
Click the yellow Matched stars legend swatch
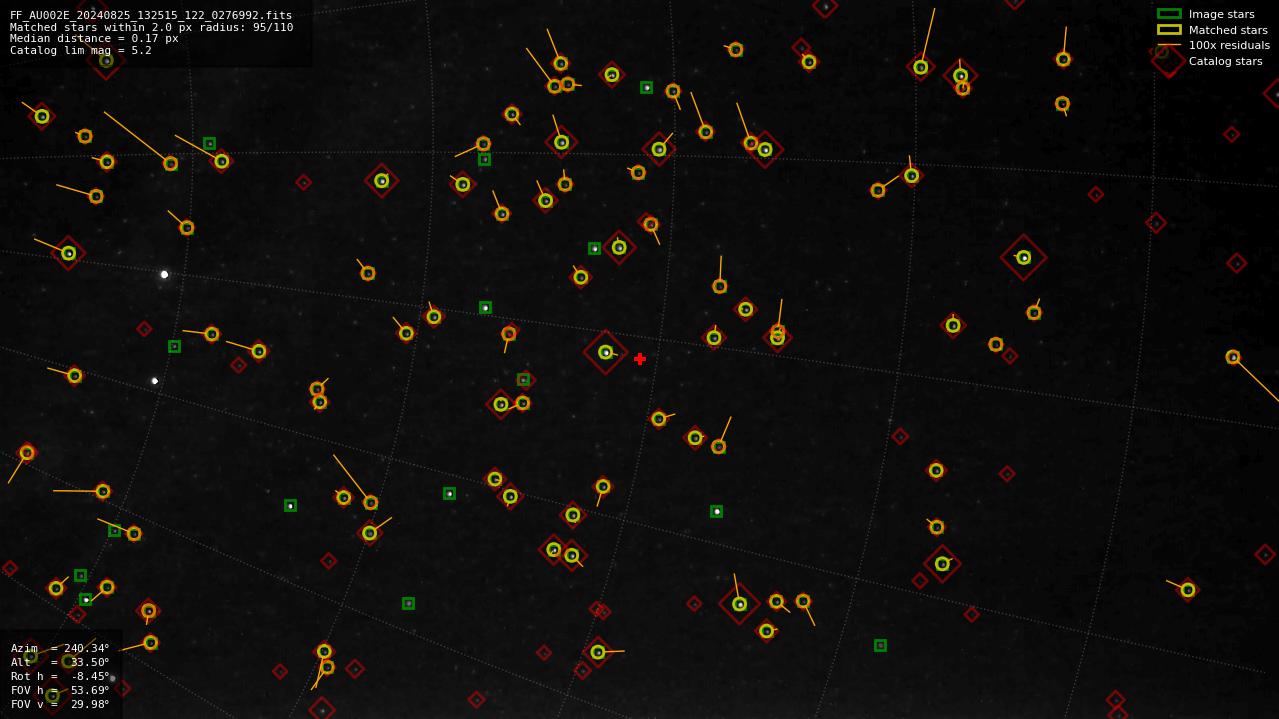pyautogui.click(x=1169, y=30)
